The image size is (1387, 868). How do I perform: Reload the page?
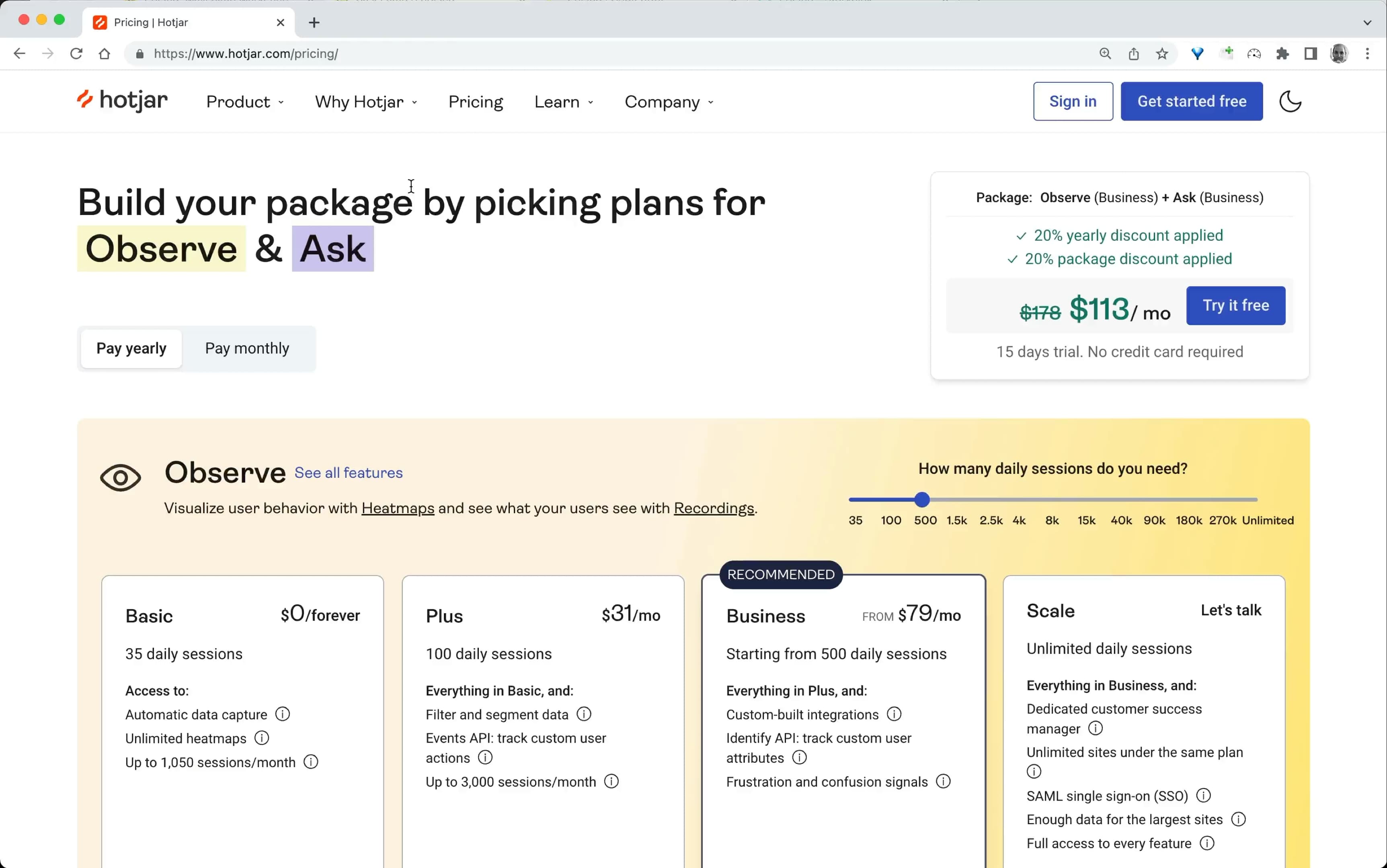coord(76,54)
